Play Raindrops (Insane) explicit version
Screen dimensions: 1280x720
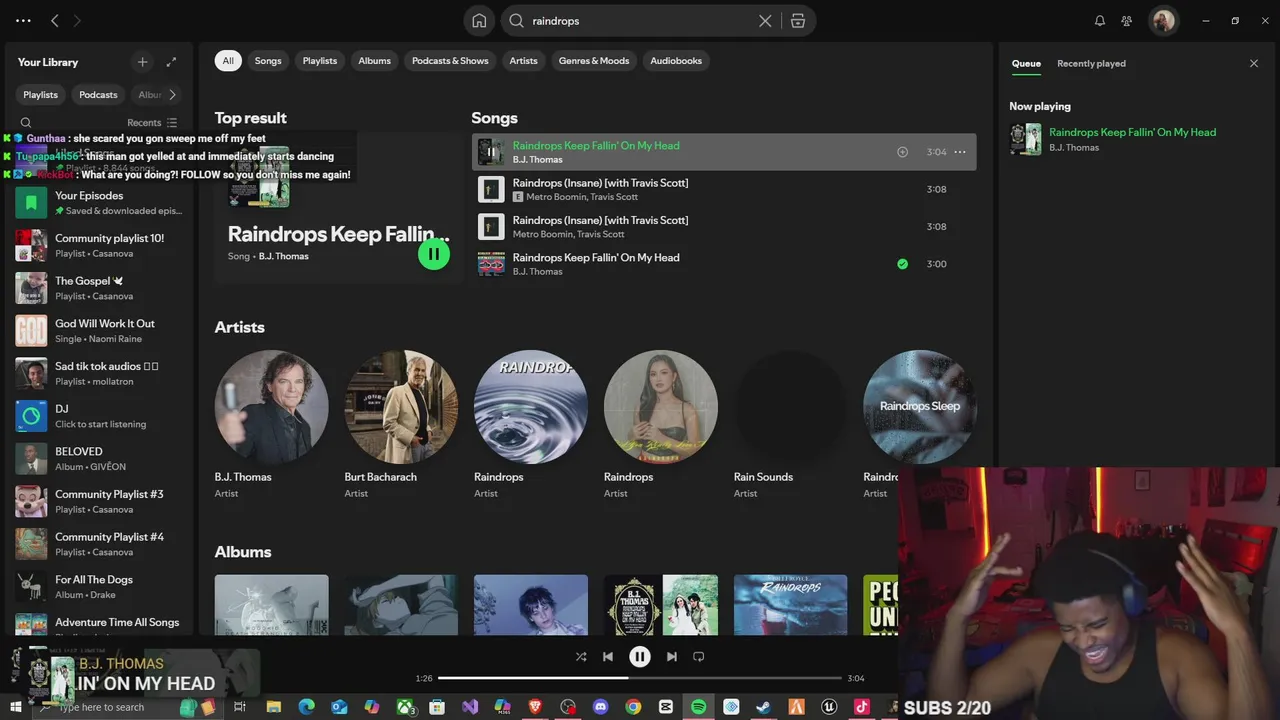[x=724, y=189]
